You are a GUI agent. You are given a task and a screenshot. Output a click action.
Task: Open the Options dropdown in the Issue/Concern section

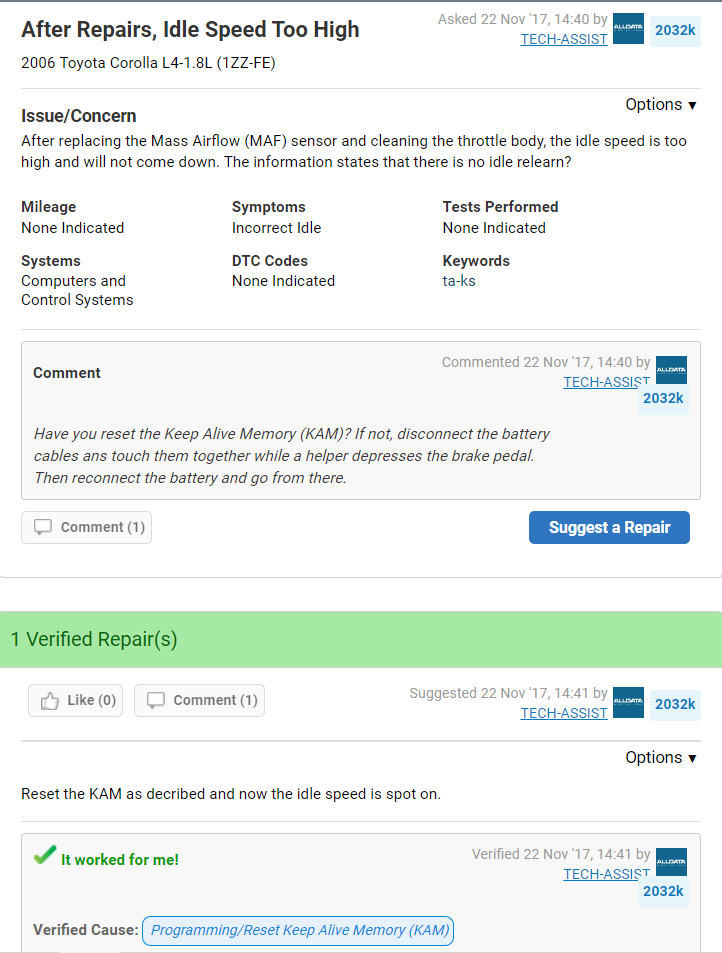click(660, 105)
